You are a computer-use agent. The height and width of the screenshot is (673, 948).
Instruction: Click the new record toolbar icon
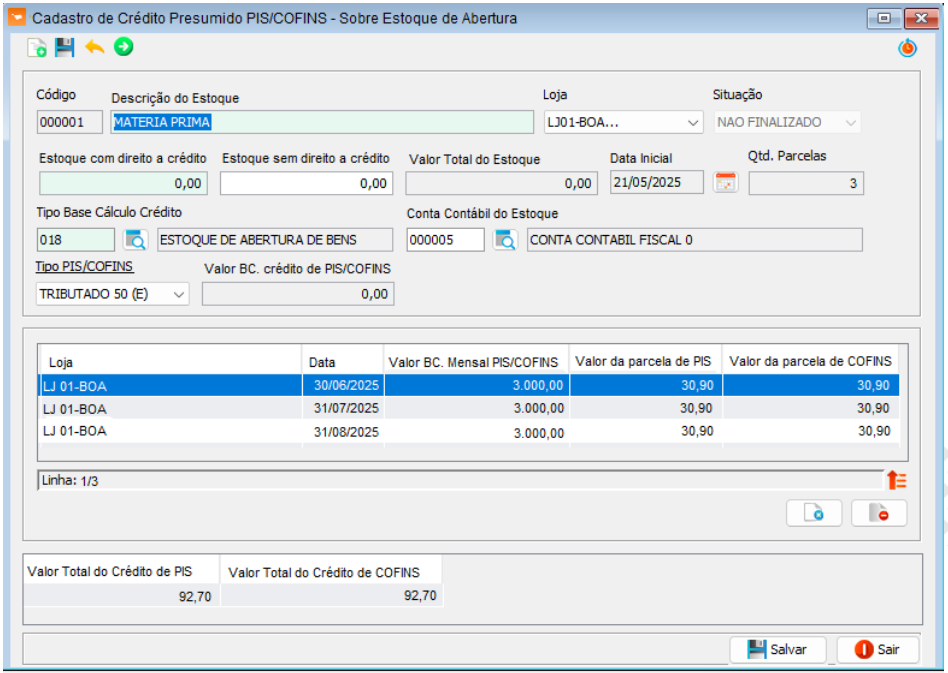click(37, 48)
